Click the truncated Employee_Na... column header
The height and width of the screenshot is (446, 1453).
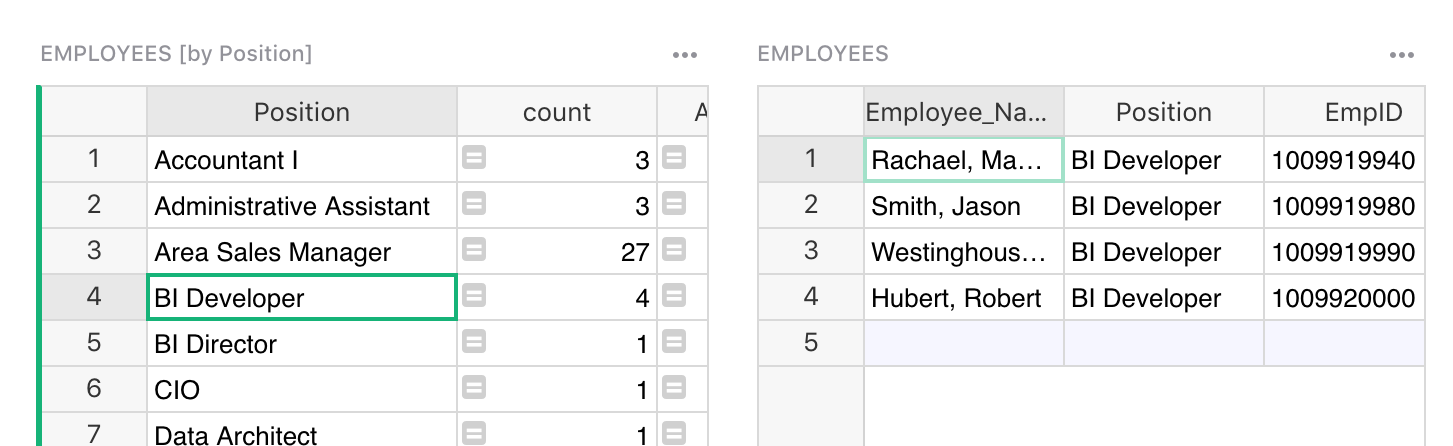pyautogui.click(x=962, y=112)
